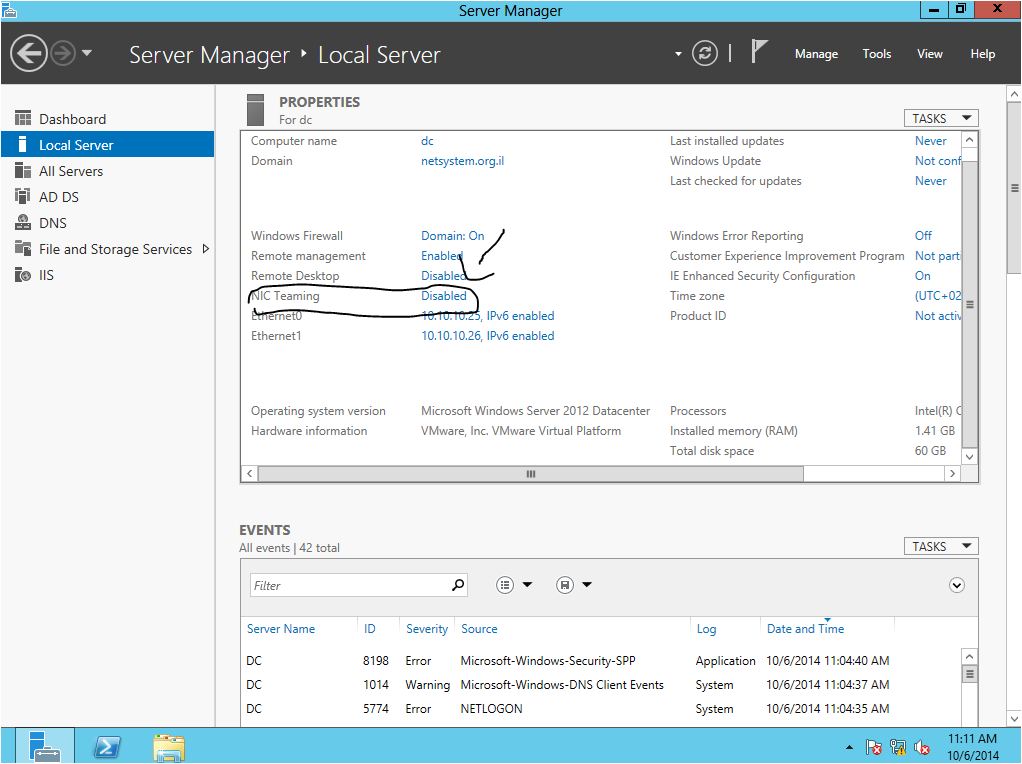The height and width of the screenshot is (764, 1022).
Task: Launch PowerShell from the taskbar
Action: point(108,747)
